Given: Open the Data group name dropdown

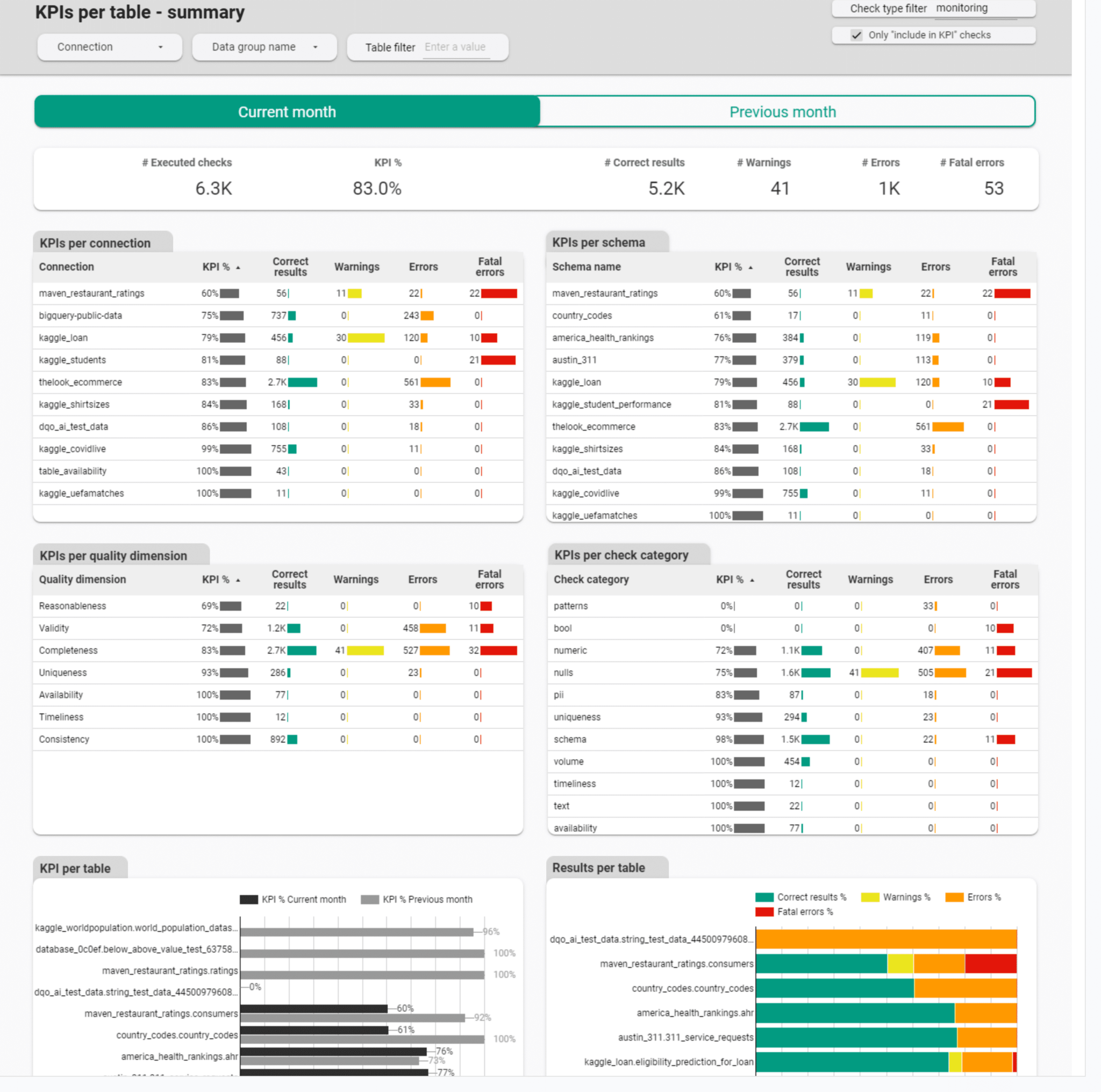Looking at the screenshot, I should click(264, 47).
